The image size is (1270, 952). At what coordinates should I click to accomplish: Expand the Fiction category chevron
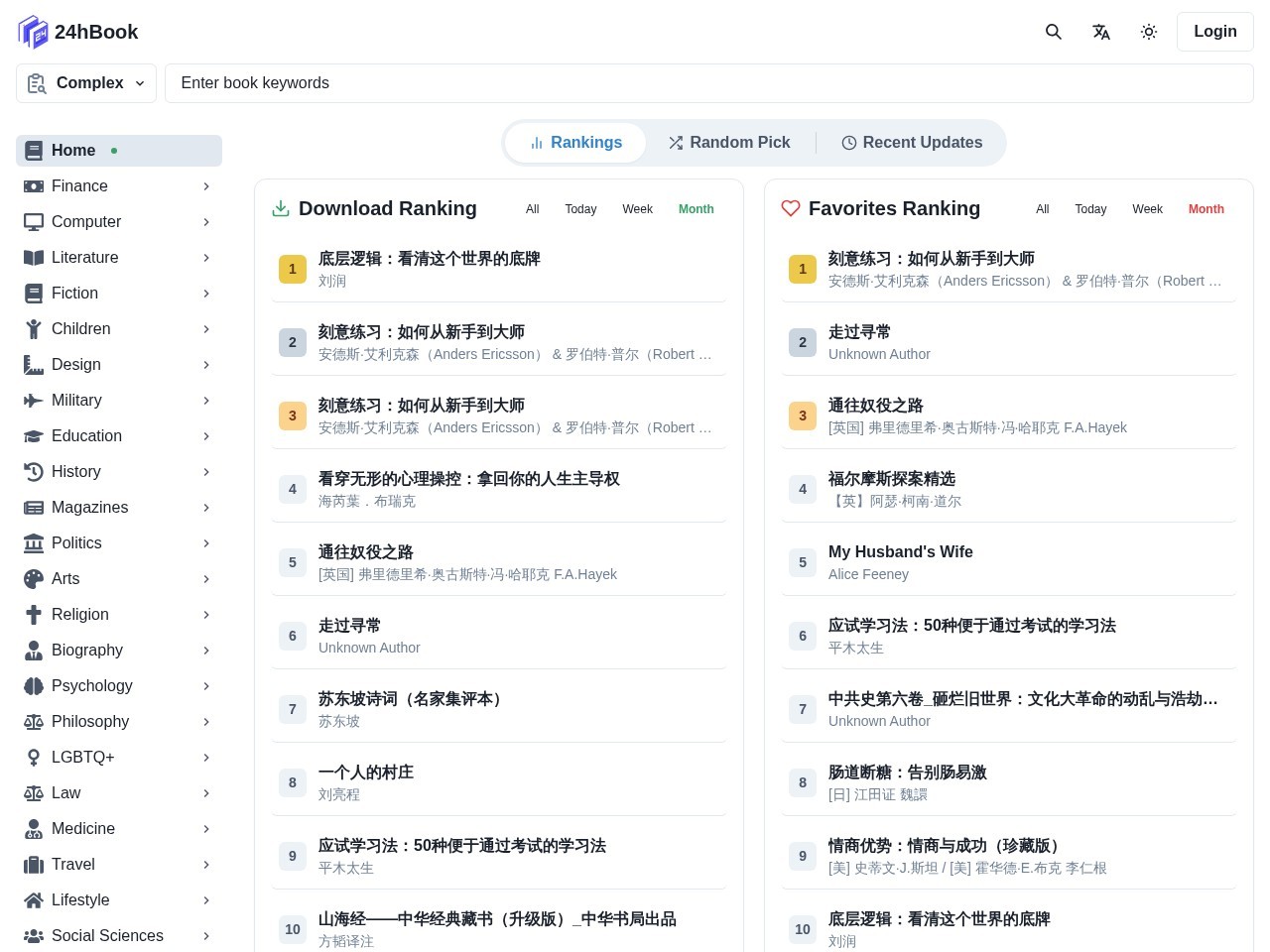click(x=206, y=294)
